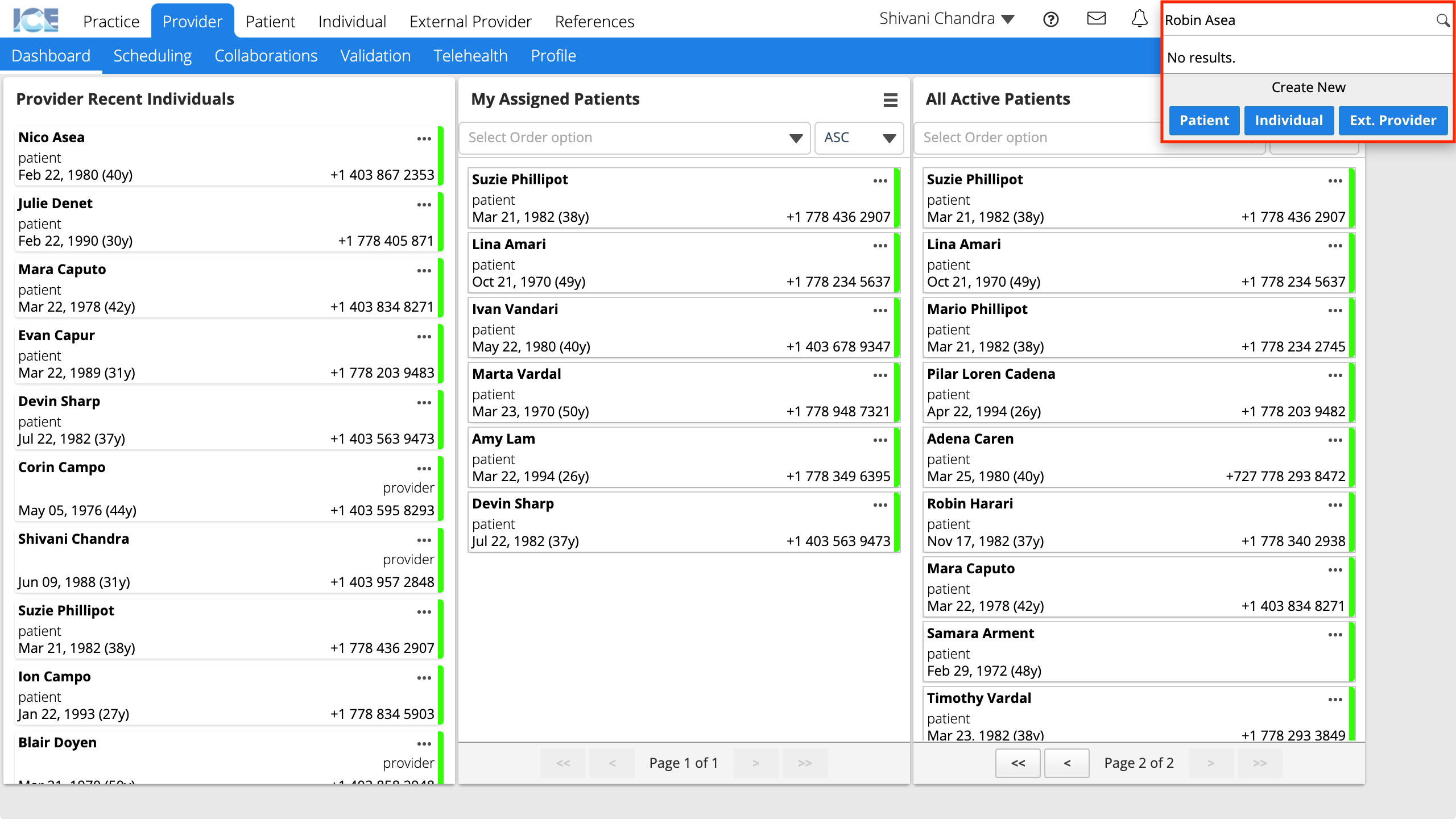1456x819 pixels.
Task: Open the Scheduling submenu
Action: 152,56
